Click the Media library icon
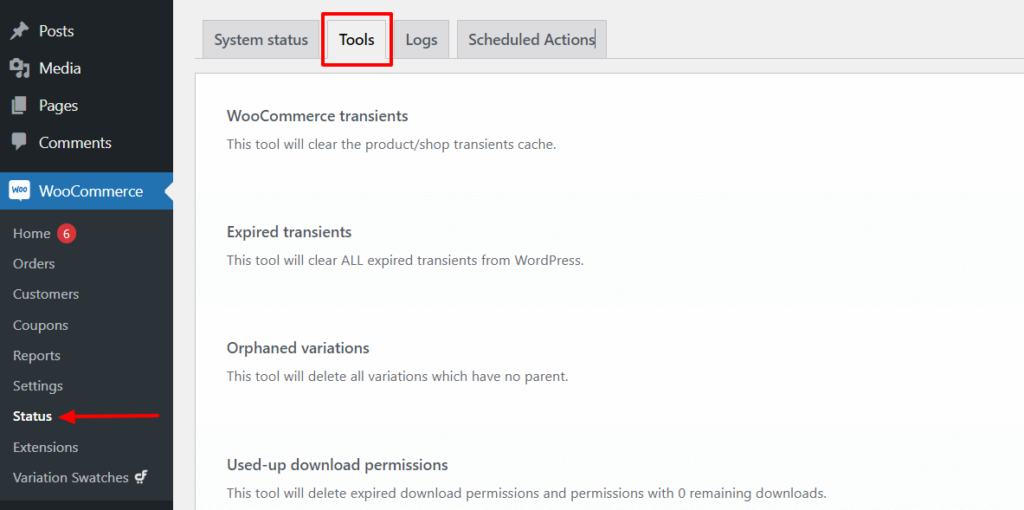This screenshot has width=1024, height=510. (x=20, y=68)
